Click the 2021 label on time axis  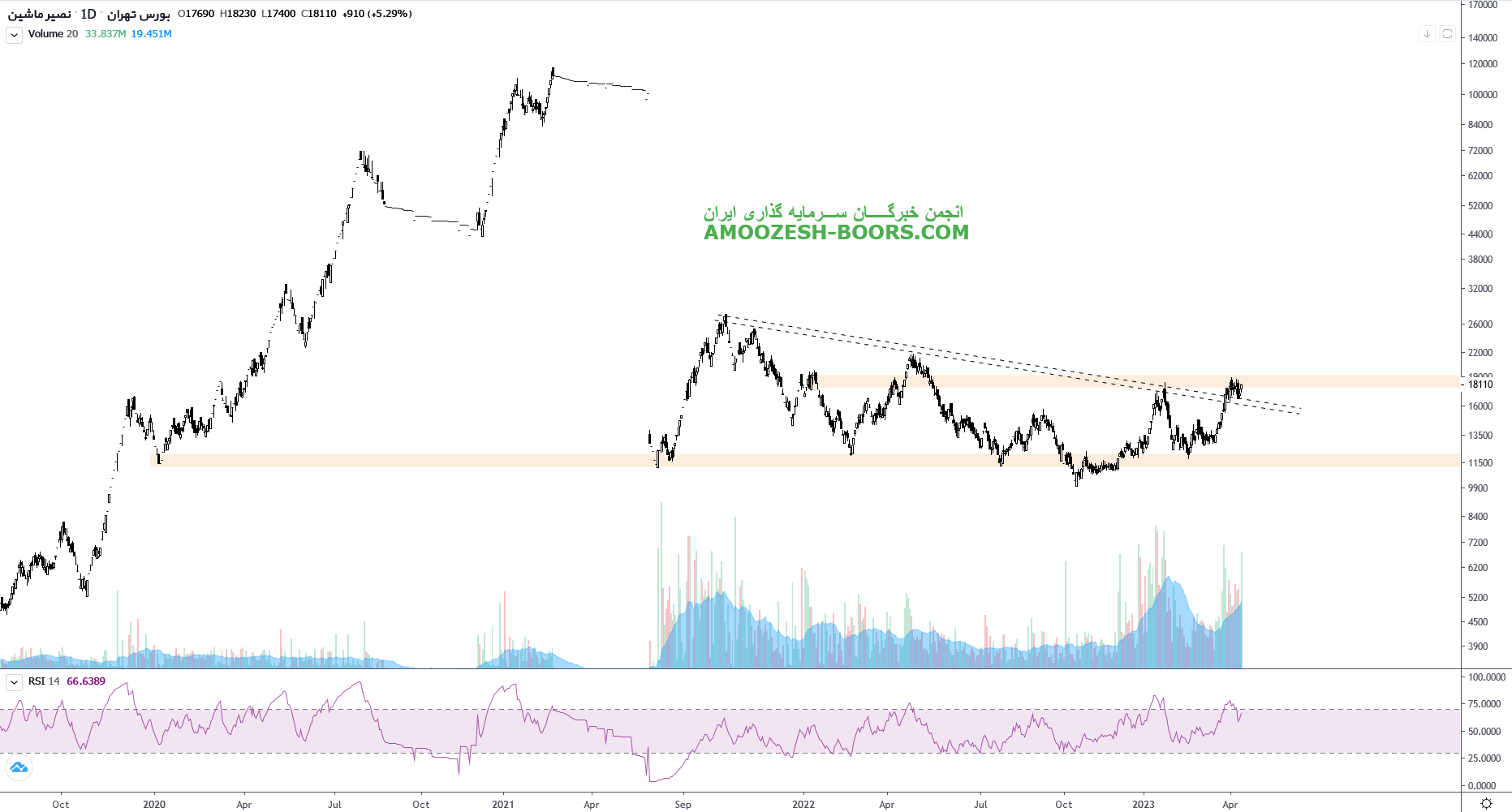(503, 805)
